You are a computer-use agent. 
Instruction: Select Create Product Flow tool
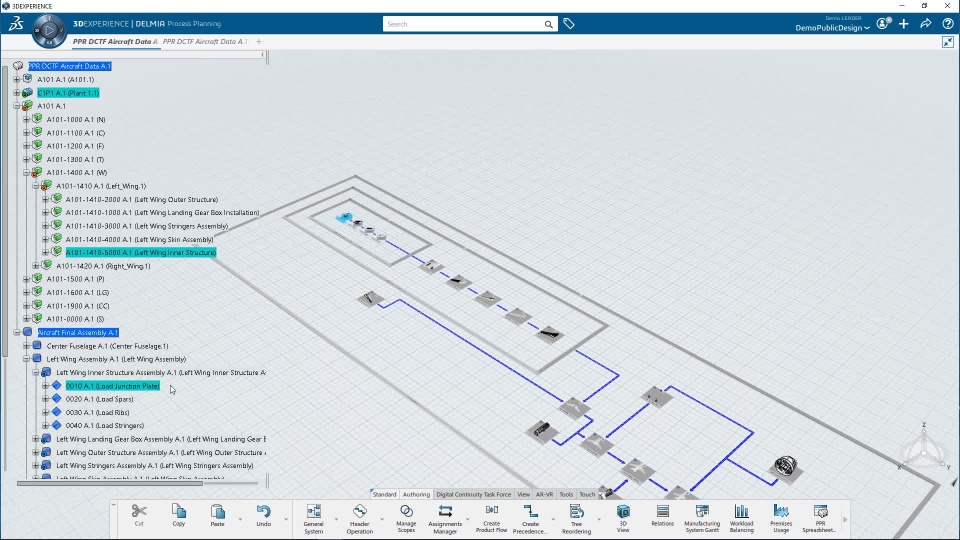click(492, 510)
